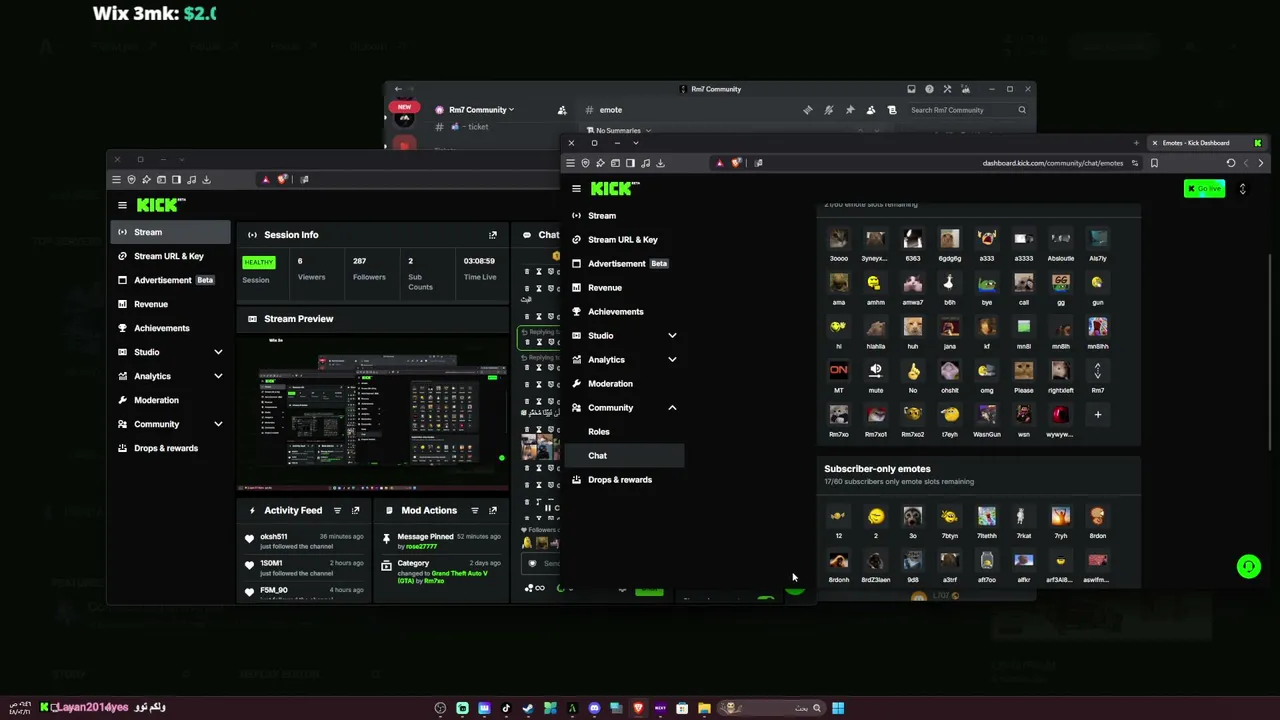Open the green support chat bubble

click(x=1248, y=567)
